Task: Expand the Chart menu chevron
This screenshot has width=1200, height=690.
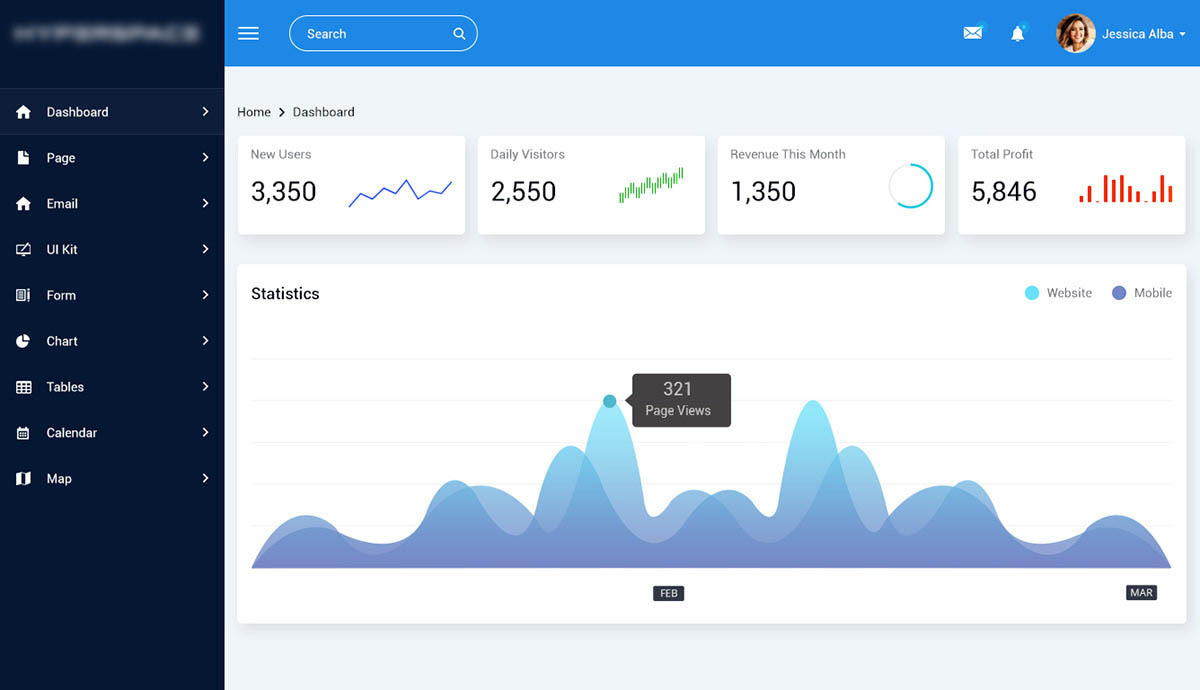Action: (x=205, y=341)
